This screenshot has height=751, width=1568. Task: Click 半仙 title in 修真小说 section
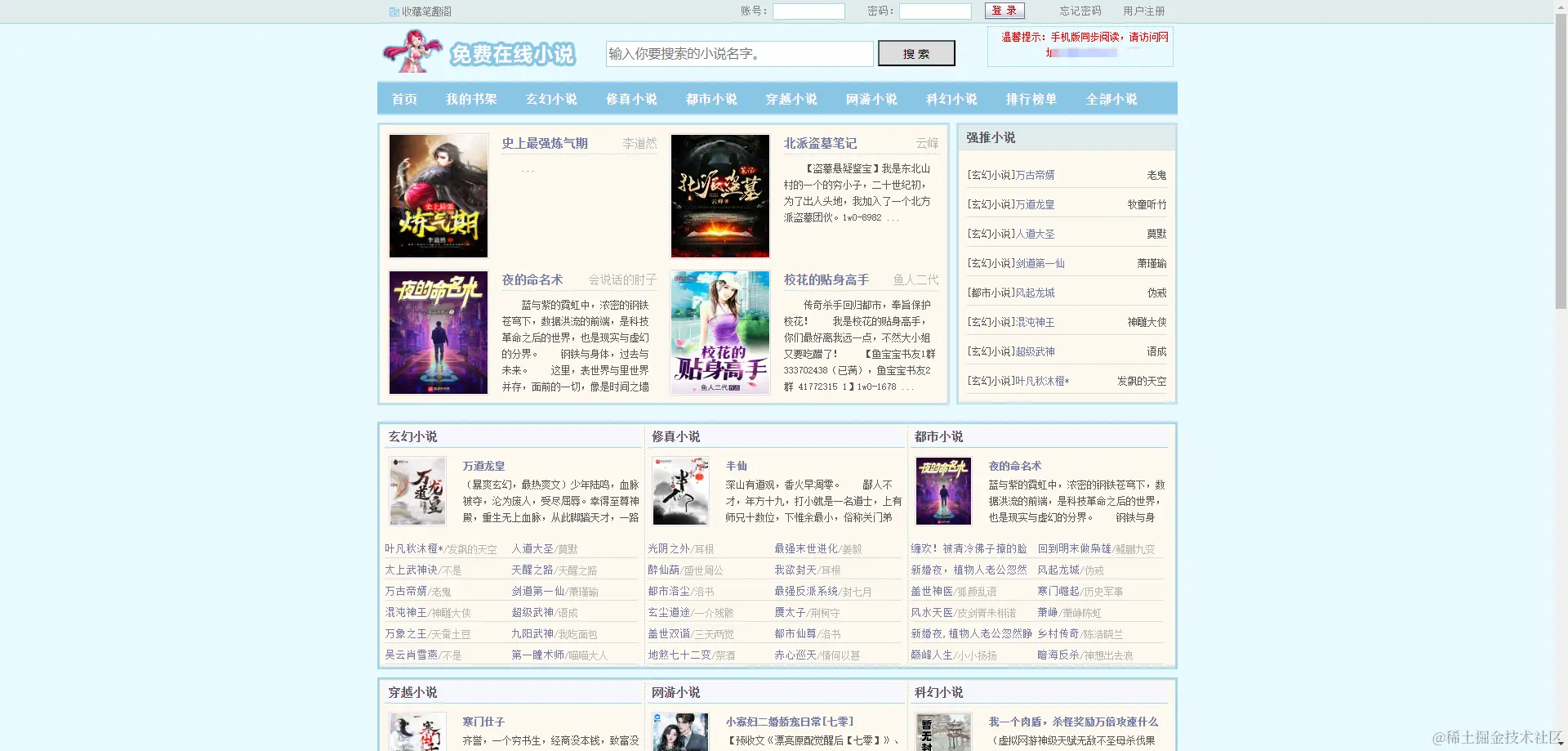[x=736, y=466]
